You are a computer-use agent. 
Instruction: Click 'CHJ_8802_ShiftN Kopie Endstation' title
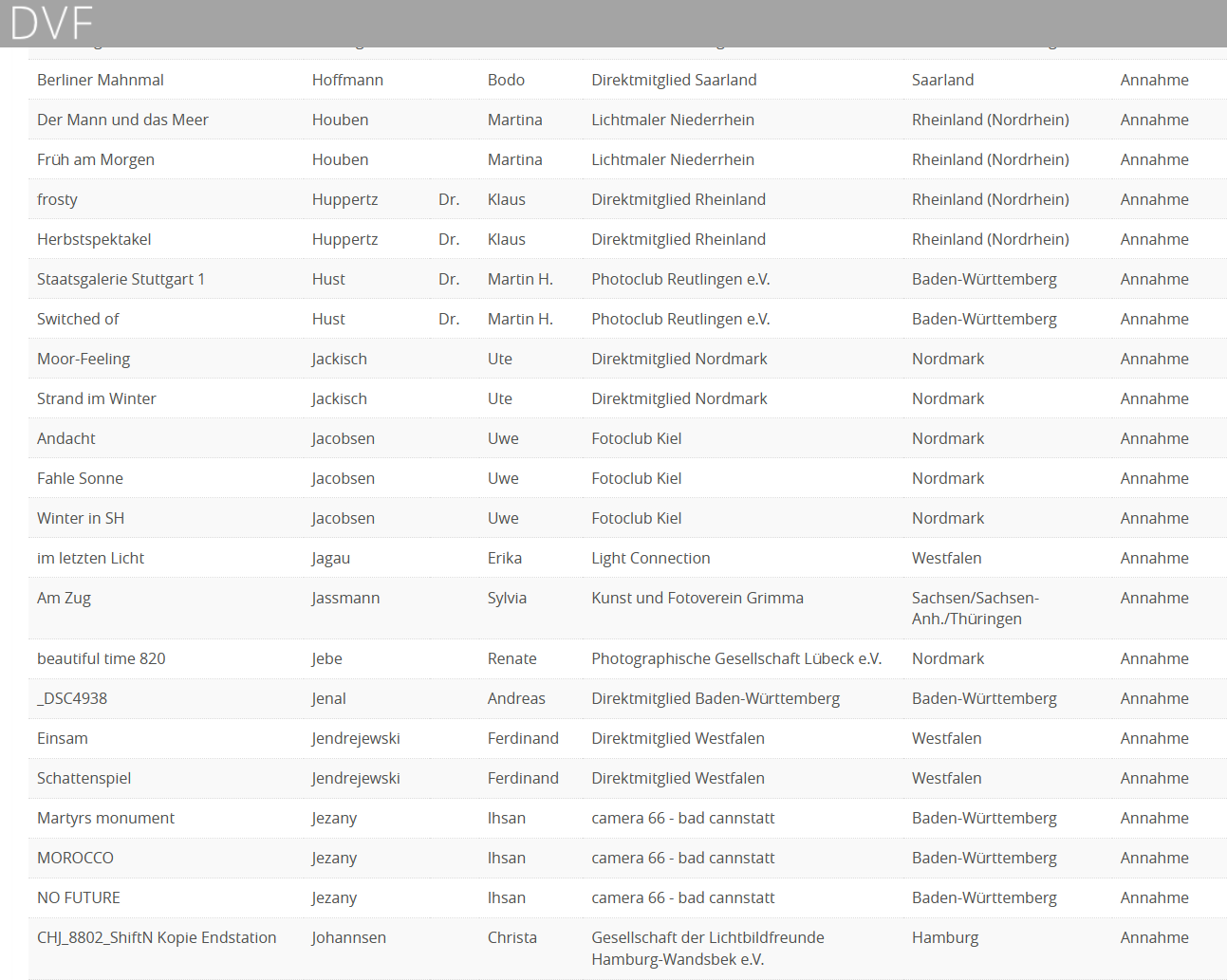[157, 937]
